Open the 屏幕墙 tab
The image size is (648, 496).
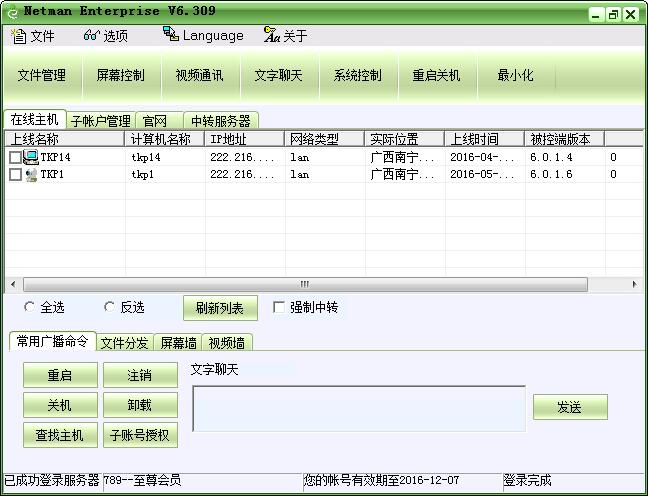(x=178, y=343)
